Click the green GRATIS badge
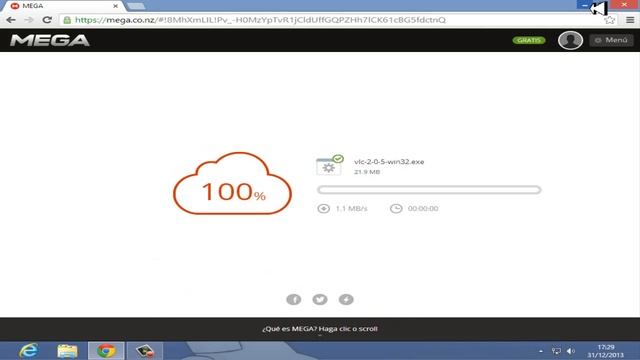Screen dimensions: 640x360 (529, 40)
